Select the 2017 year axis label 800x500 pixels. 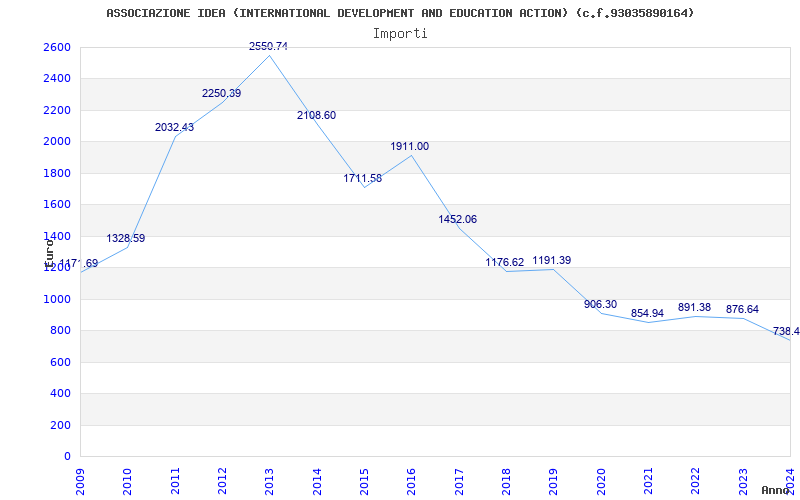459,482
